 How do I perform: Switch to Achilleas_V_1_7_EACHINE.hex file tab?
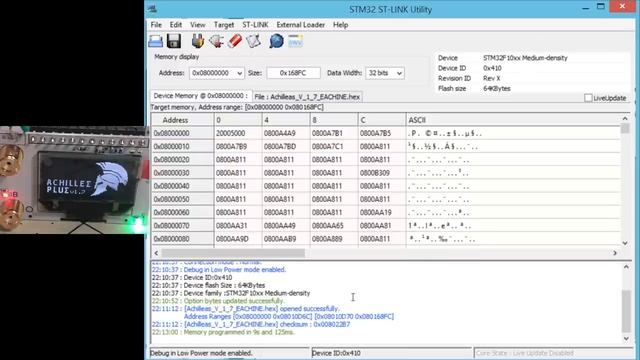[x=307, y=97]
